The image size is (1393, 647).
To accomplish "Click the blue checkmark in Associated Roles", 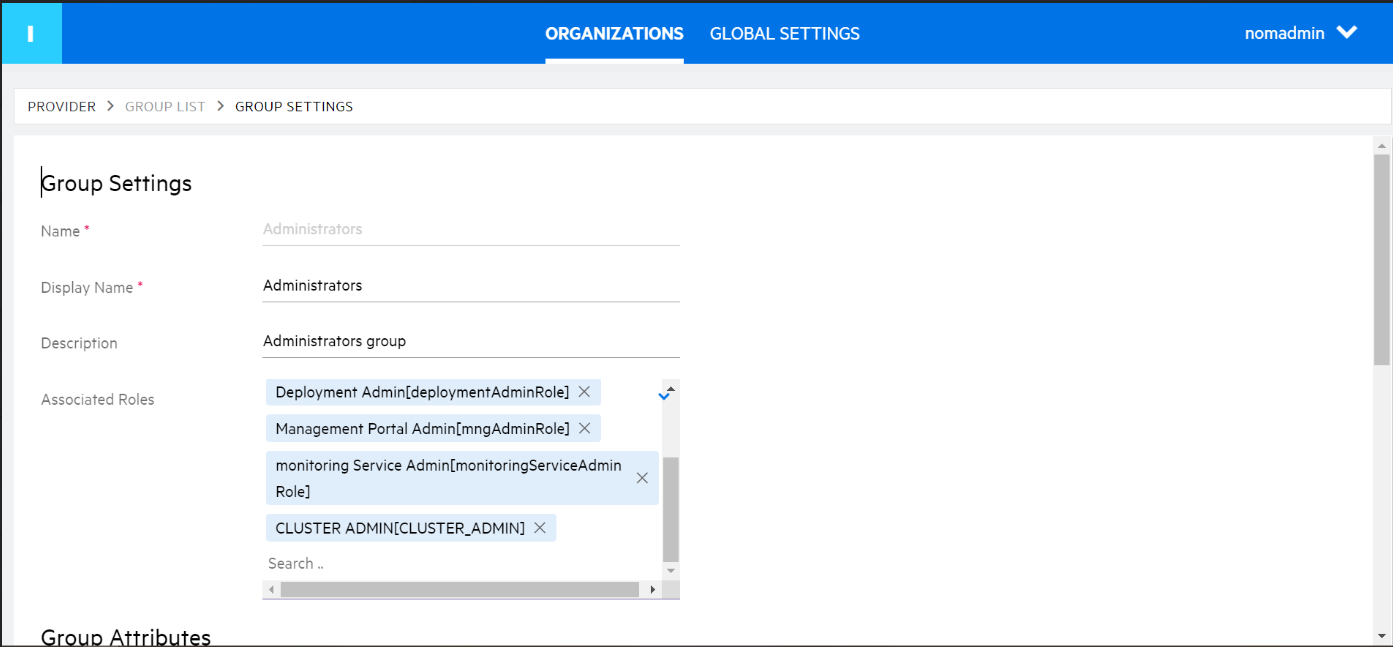I will pos(664,394).
